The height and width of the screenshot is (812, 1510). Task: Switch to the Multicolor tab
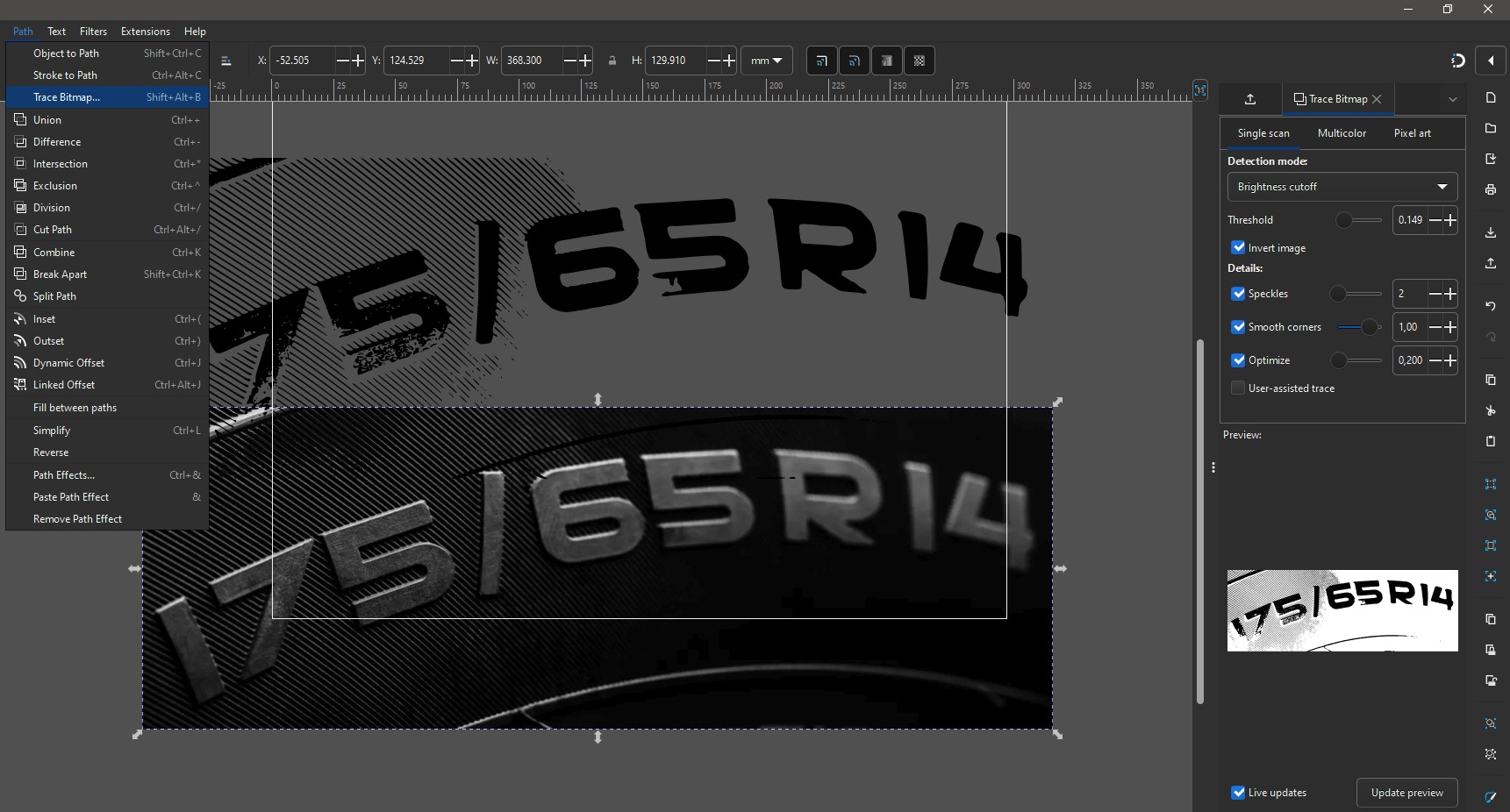(1342, 133)
